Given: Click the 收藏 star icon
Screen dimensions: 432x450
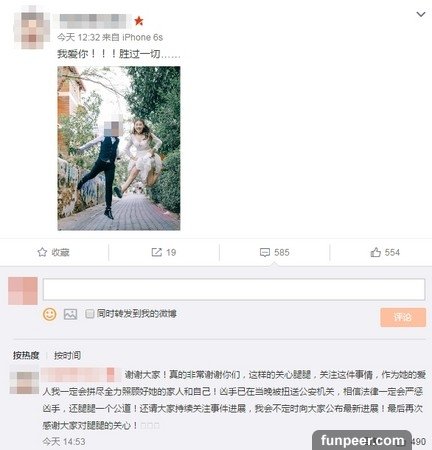Looking at the screenshot, I should pyautogui.click(x=42, y=252).
